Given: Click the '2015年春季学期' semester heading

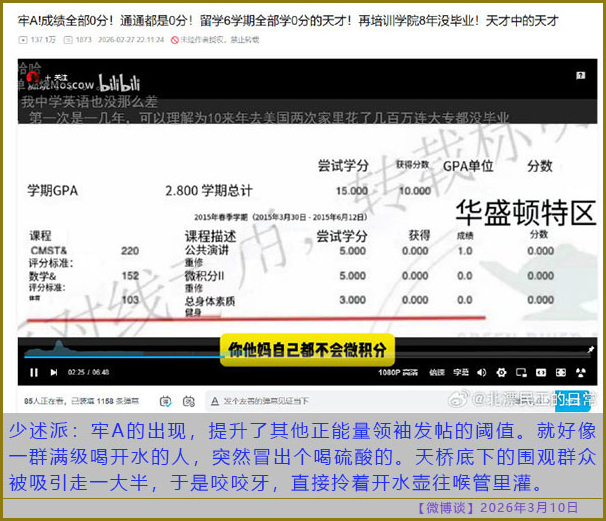Looking at the screenshot, I should pyautogui.click(x=280, y=217).
